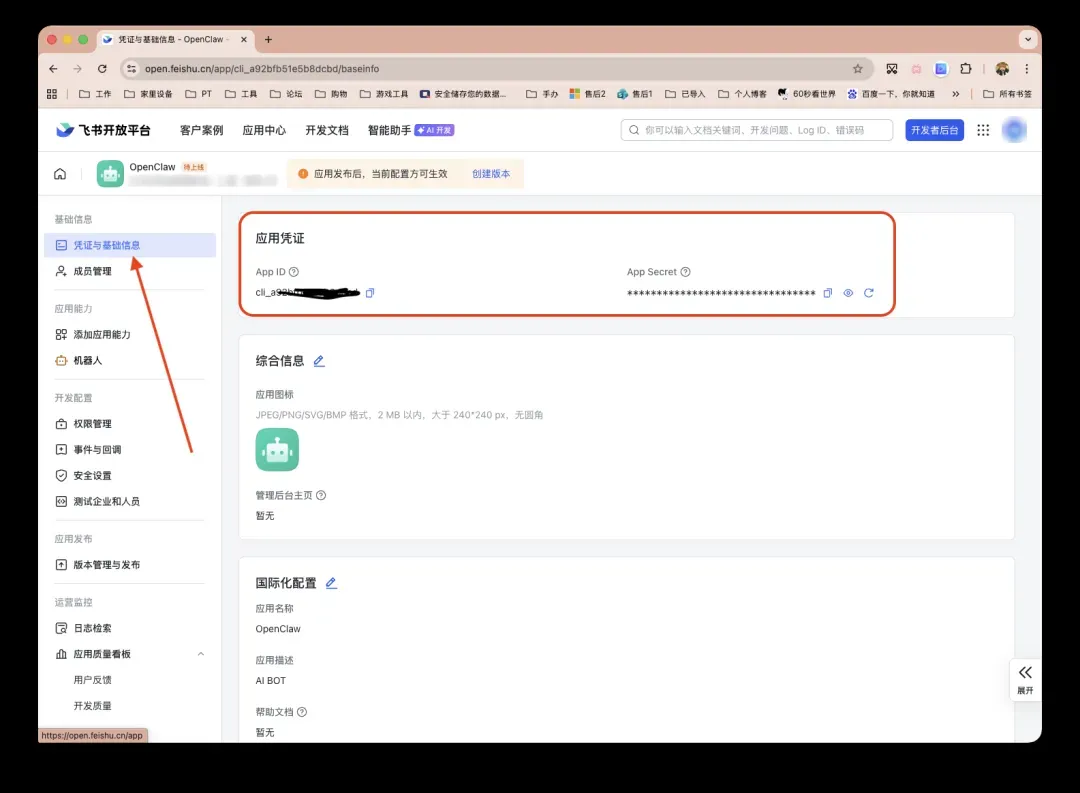Click the 开发者后台 button
Viewport: 1080px width, 793px height.
934,130
